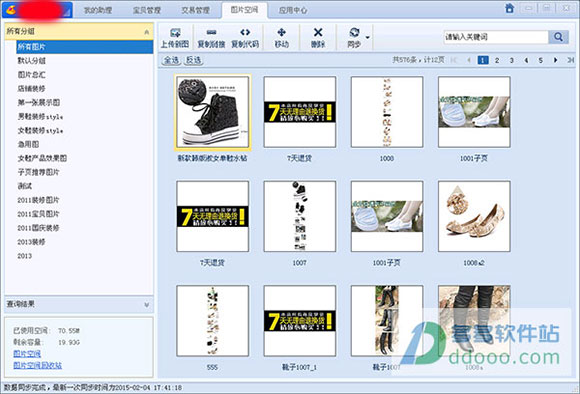Click the 共576条, 计12页 page count text
Image resolution: width=580 pixels, height=394 pixels.
pos(418,60)
